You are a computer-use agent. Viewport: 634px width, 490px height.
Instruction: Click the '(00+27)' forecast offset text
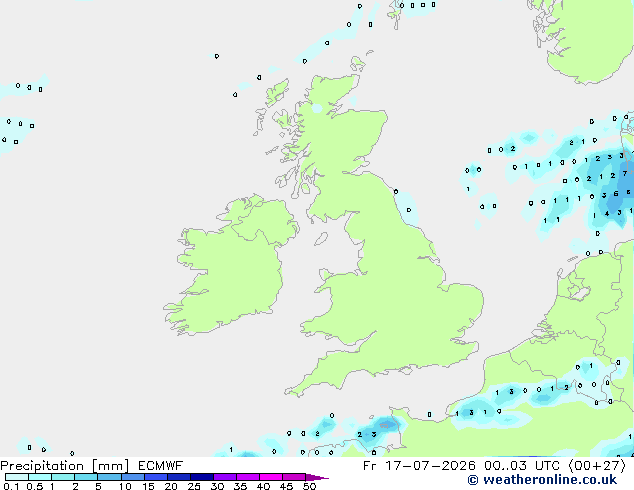597,466
